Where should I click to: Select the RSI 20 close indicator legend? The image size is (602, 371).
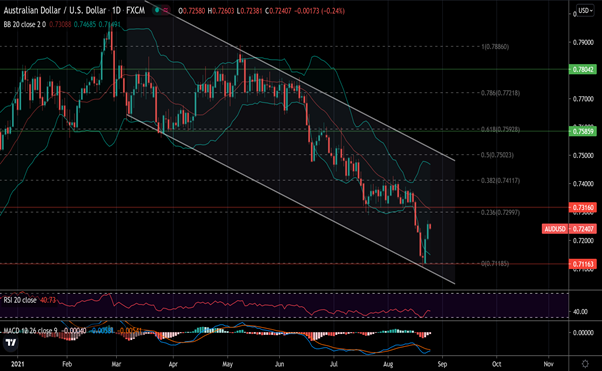[20, 300]
